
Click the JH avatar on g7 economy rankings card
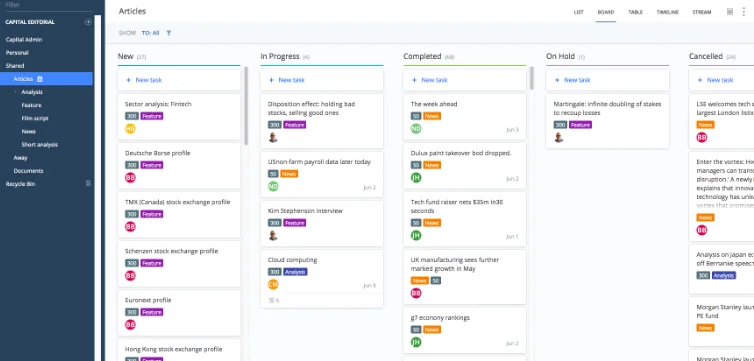coord(416,342)
